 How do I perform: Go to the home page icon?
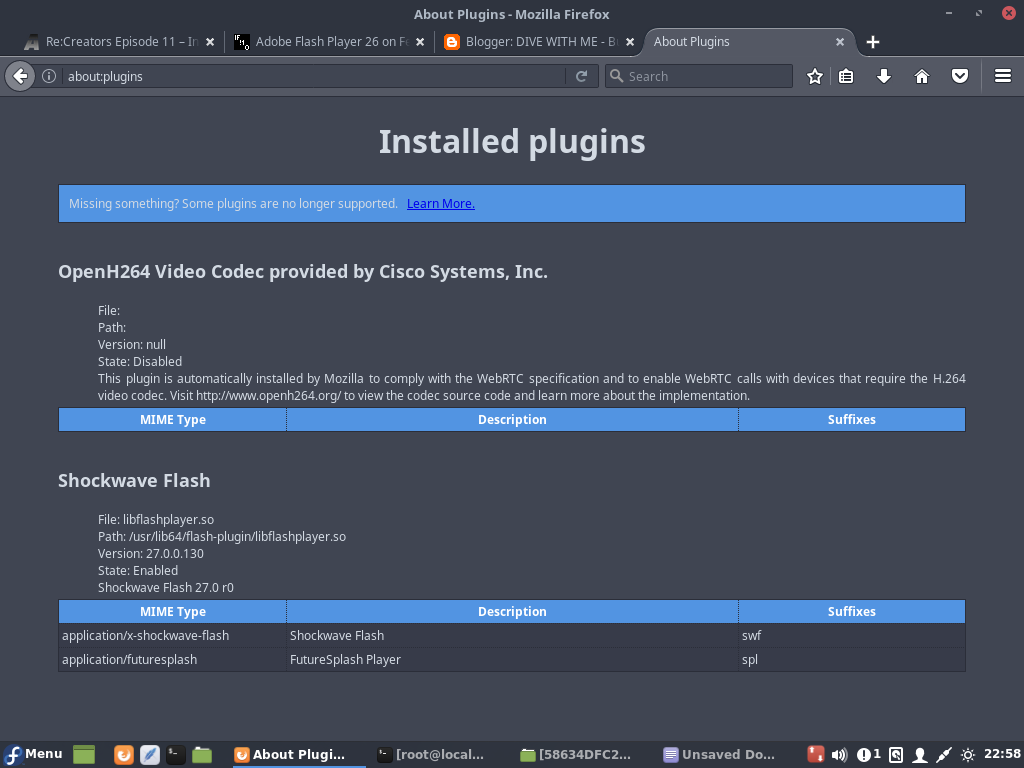point(921,76)
